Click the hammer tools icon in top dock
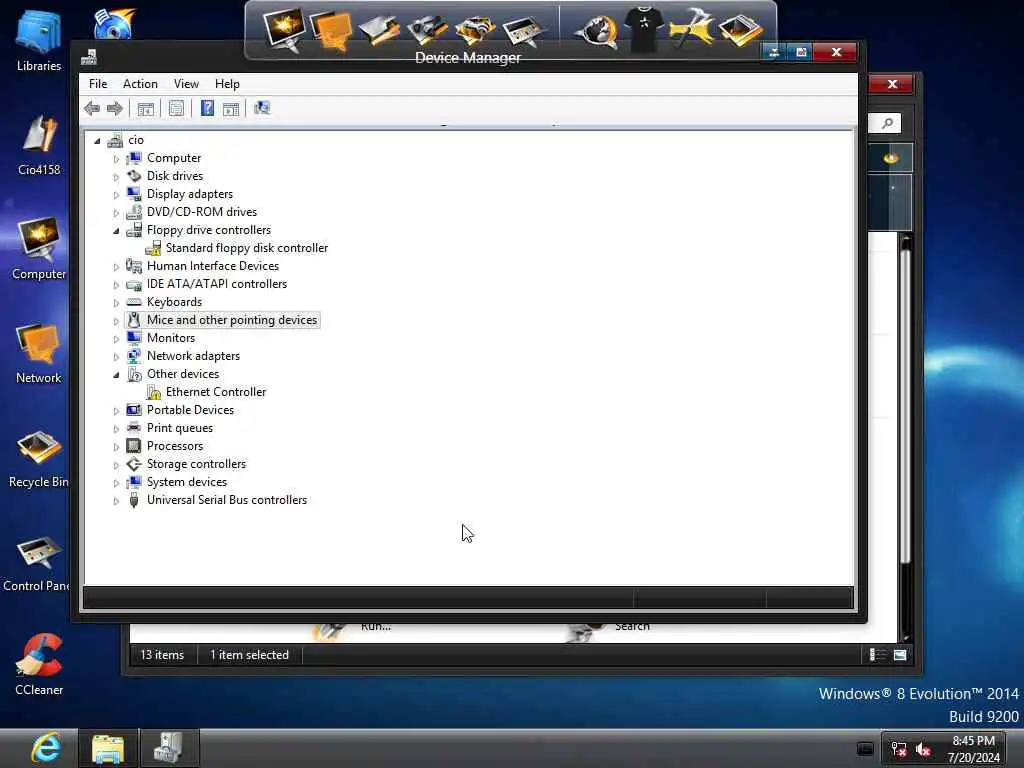 (691, 29)
